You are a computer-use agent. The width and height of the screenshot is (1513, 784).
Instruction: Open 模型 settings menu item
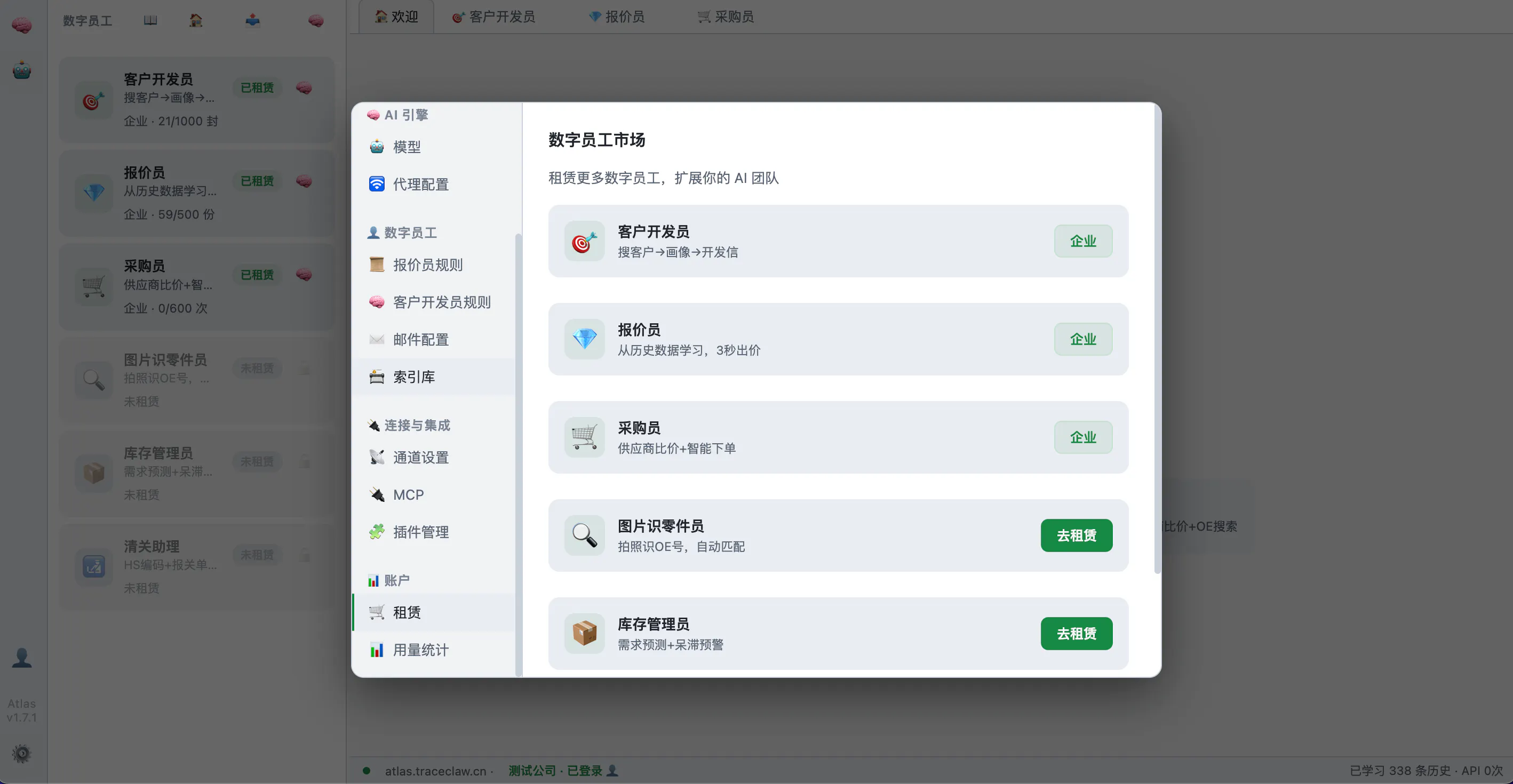pos(433,147)
